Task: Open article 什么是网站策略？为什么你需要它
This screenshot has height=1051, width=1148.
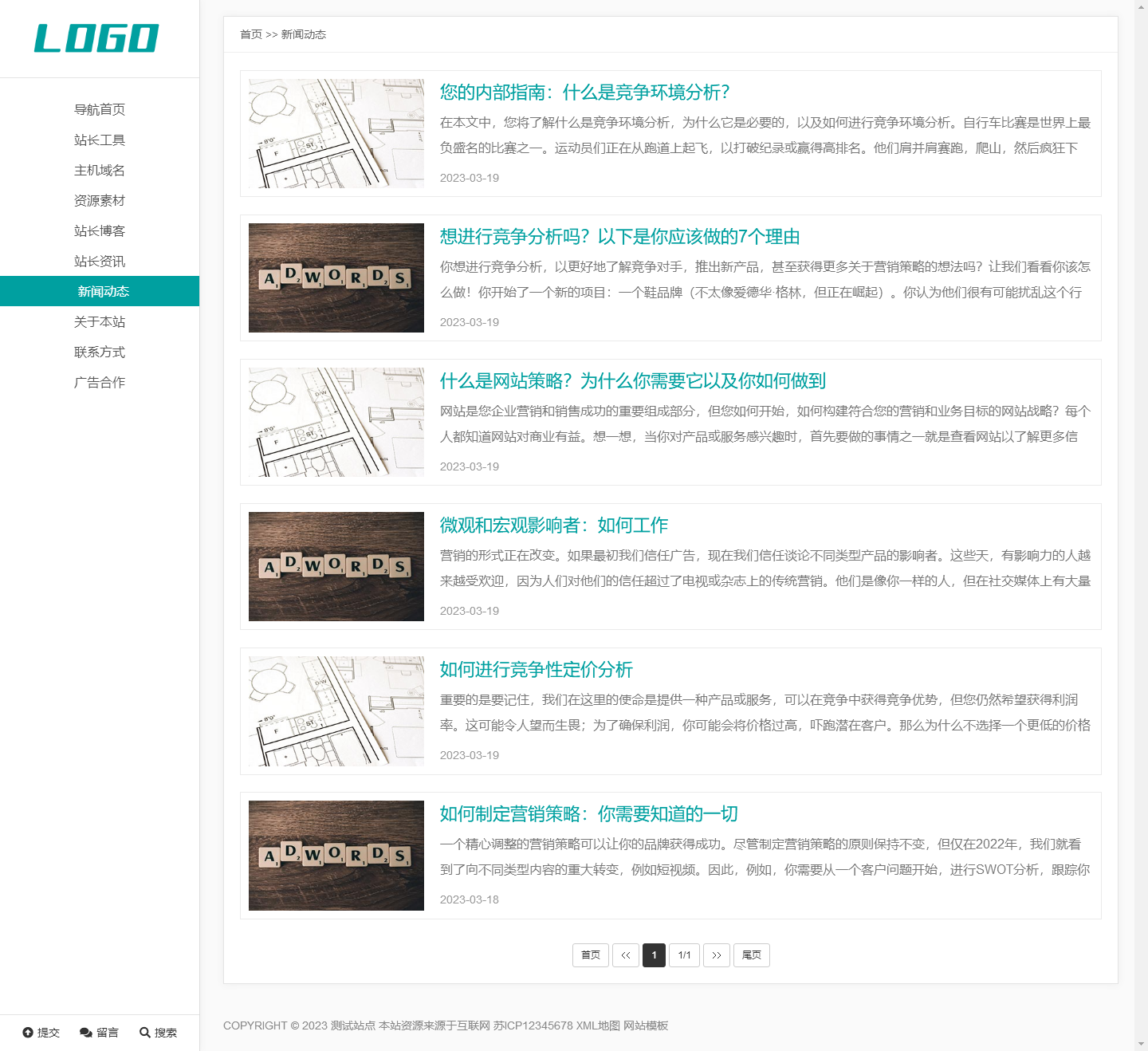Action: click(632, 381)
